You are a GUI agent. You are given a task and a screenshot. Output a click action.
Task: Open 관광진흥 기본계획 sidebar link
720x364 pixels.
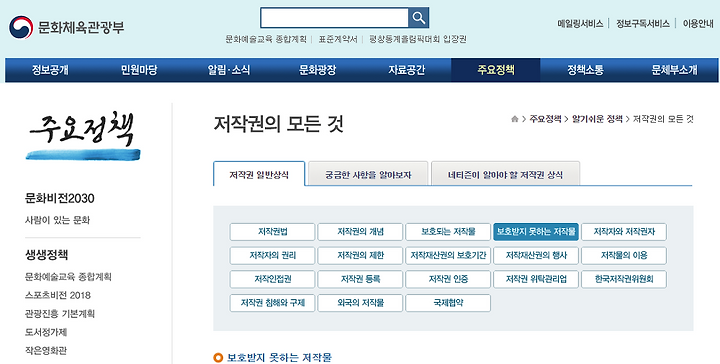[60, 314]
